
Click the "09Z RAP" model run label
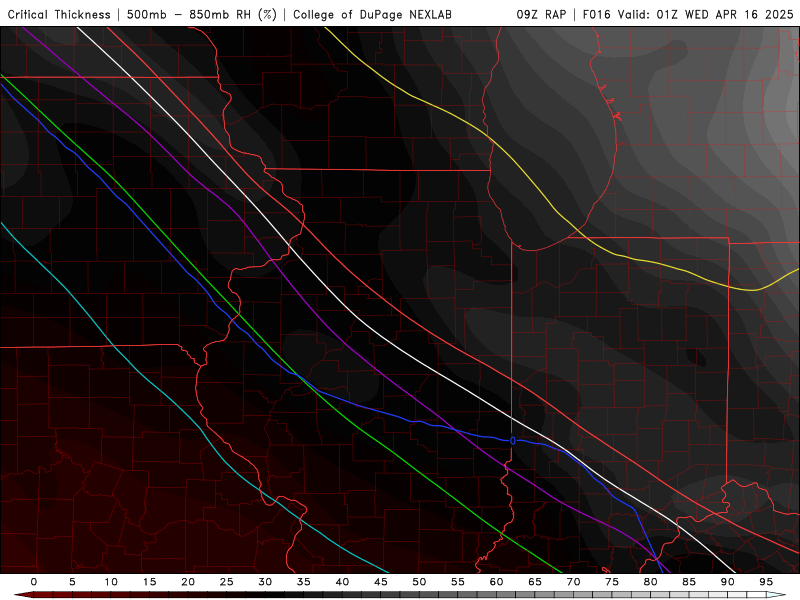(x=541, y=14)
